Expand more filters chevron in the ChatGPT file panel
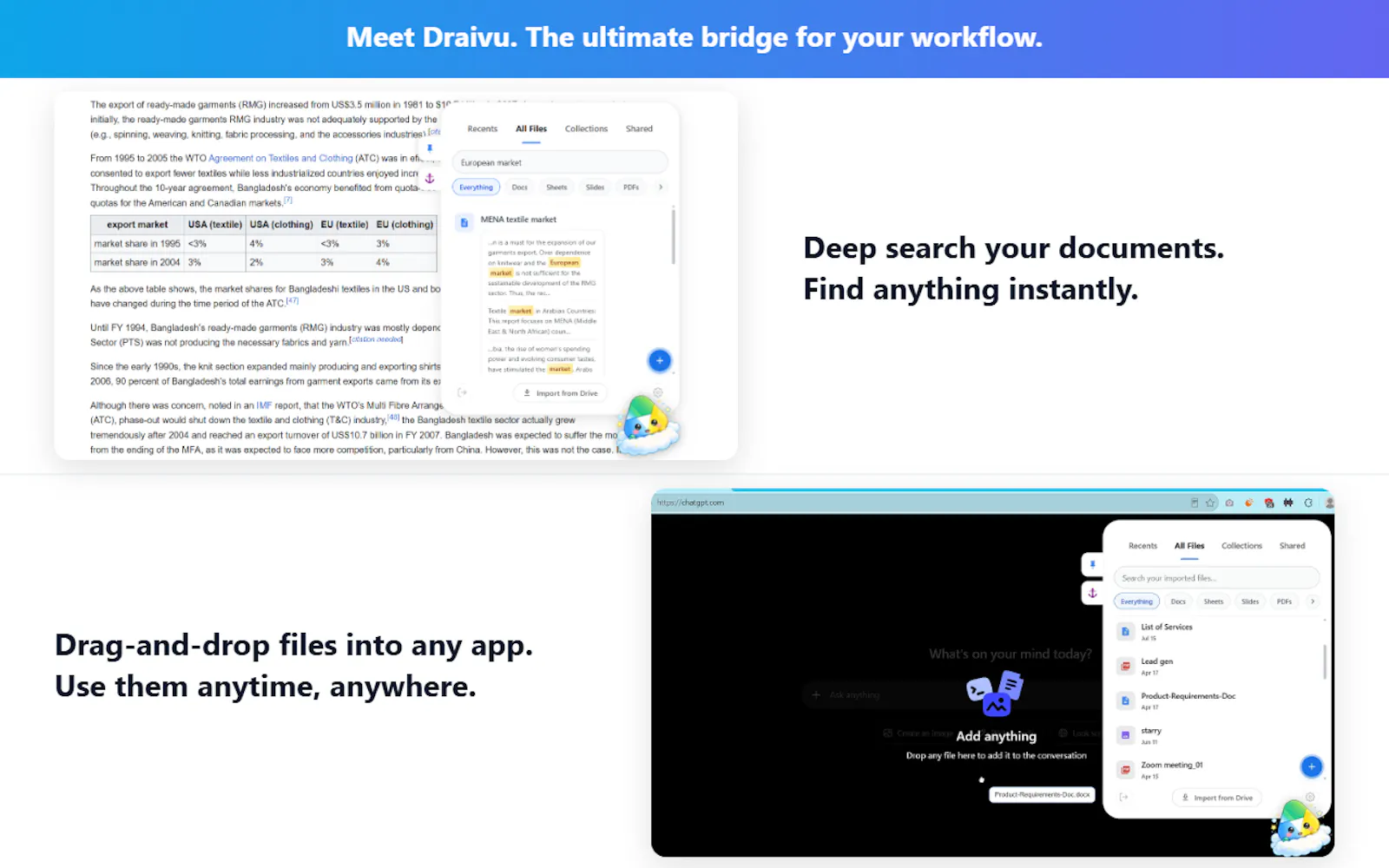The height and width of the screenshot is (868, 1389). [x=1313, y=602]
